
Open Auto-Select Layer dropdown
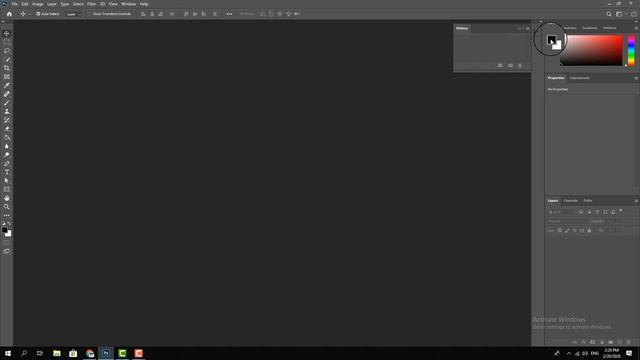tap(73, 14)
